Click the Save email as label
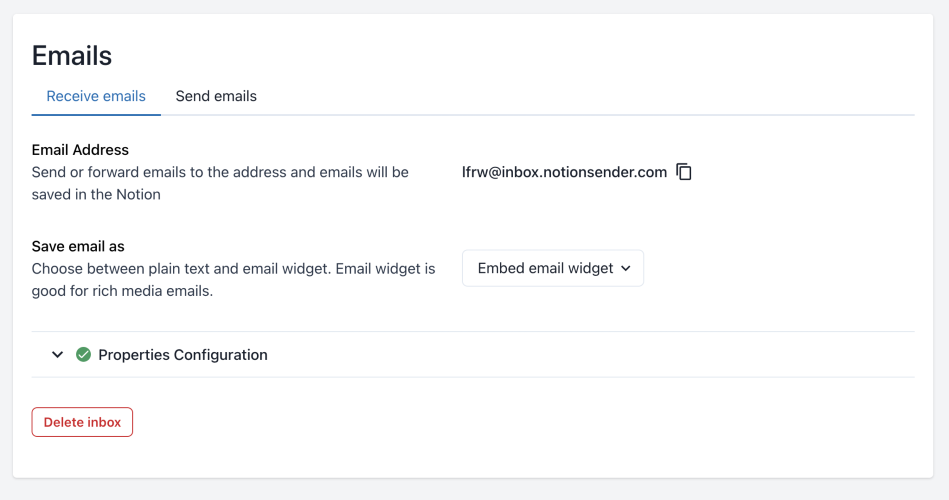 click(x=78, y=246)
